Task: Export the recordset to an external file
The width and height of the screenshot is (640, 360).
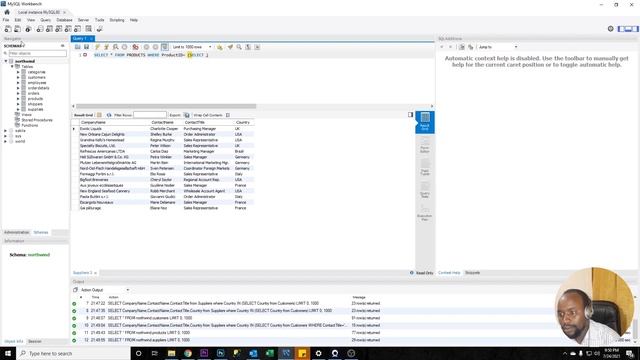Action: coord(187,115)
